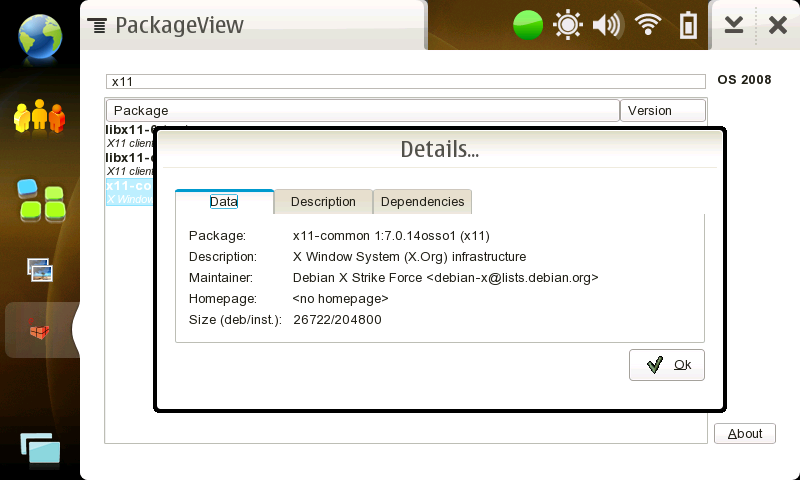
Task: Click the green presence status icon
Action: click(x=528, y=25)
